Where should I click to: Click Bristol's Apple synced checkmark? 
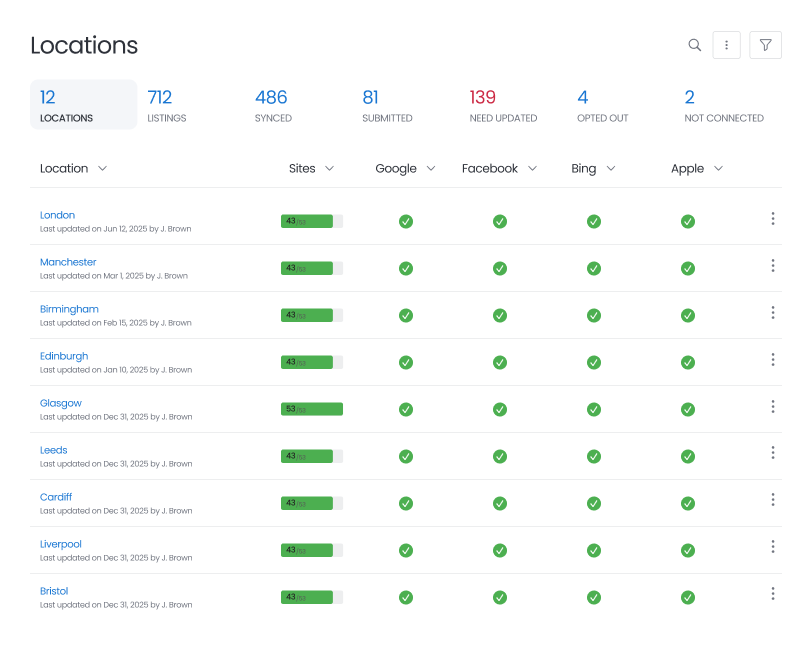[688, 598]
